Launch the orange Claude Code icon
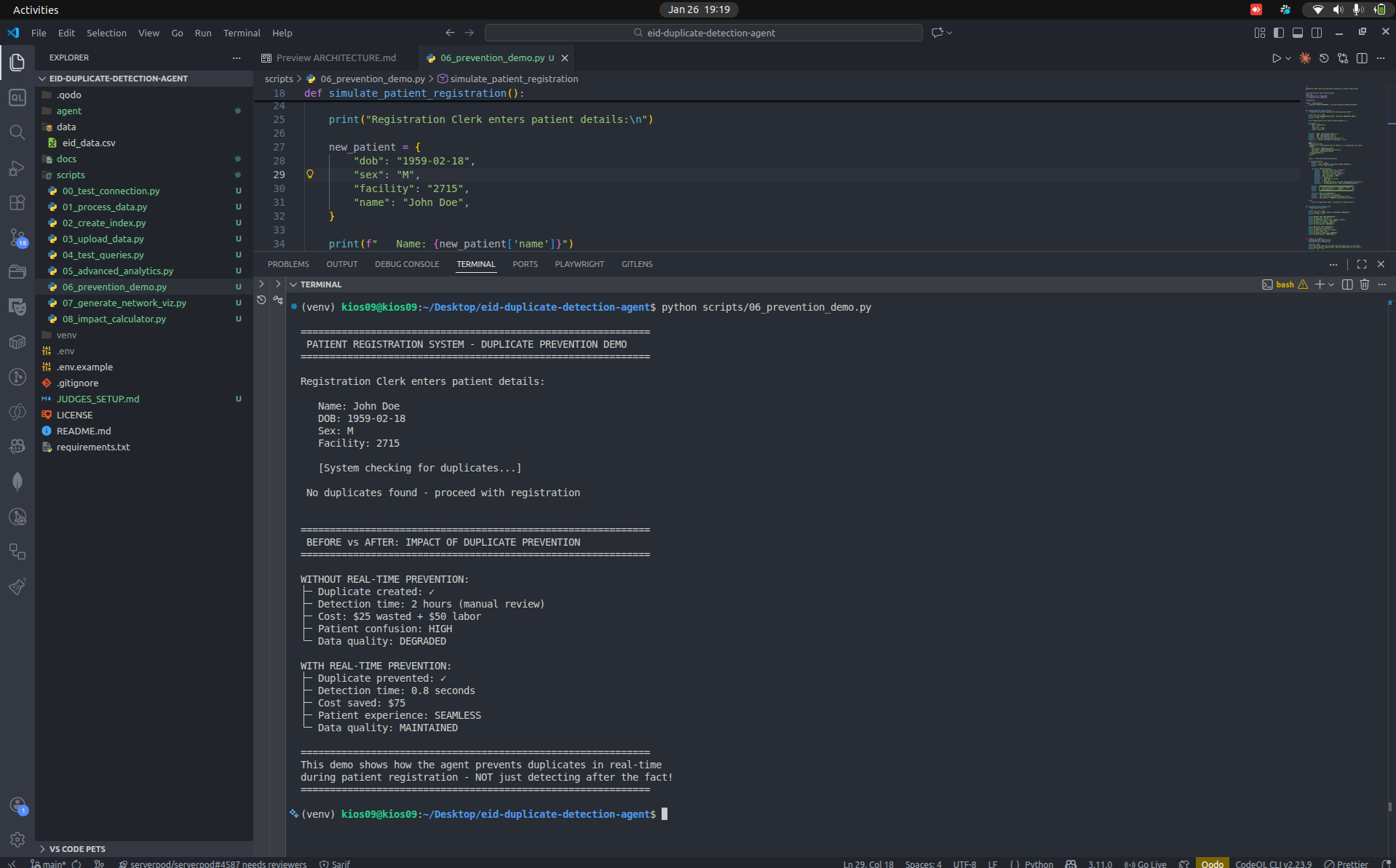Viewport: 1396px width, 868px height. [1305, 58]
